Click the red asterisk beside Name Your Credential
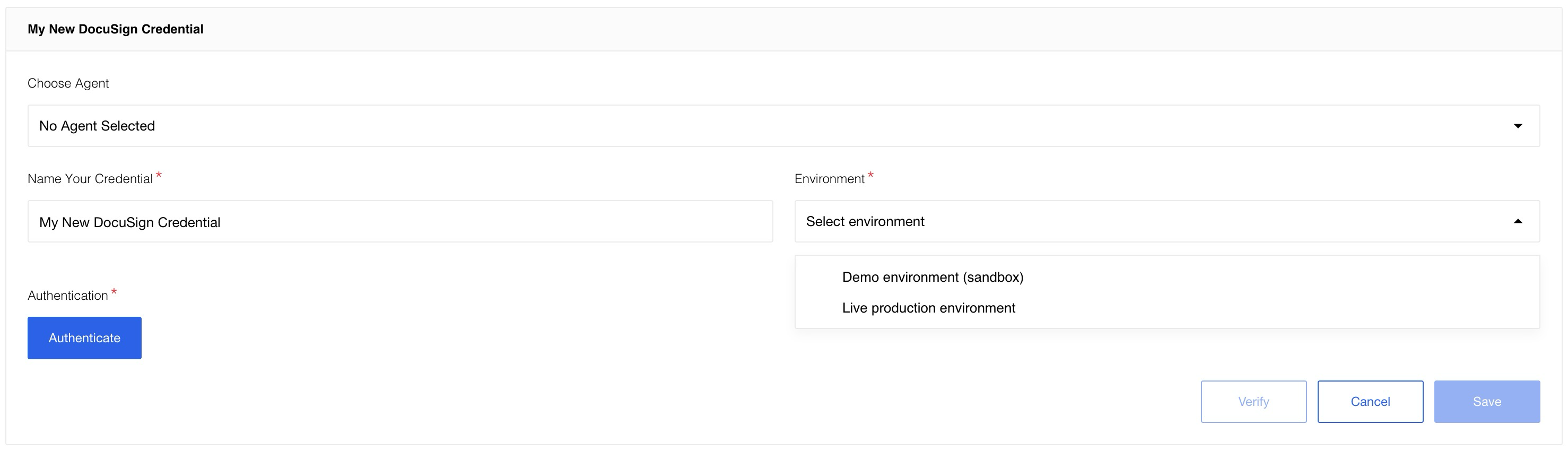The height and width of the screenshot is (450, 1568). pos(159,175)
